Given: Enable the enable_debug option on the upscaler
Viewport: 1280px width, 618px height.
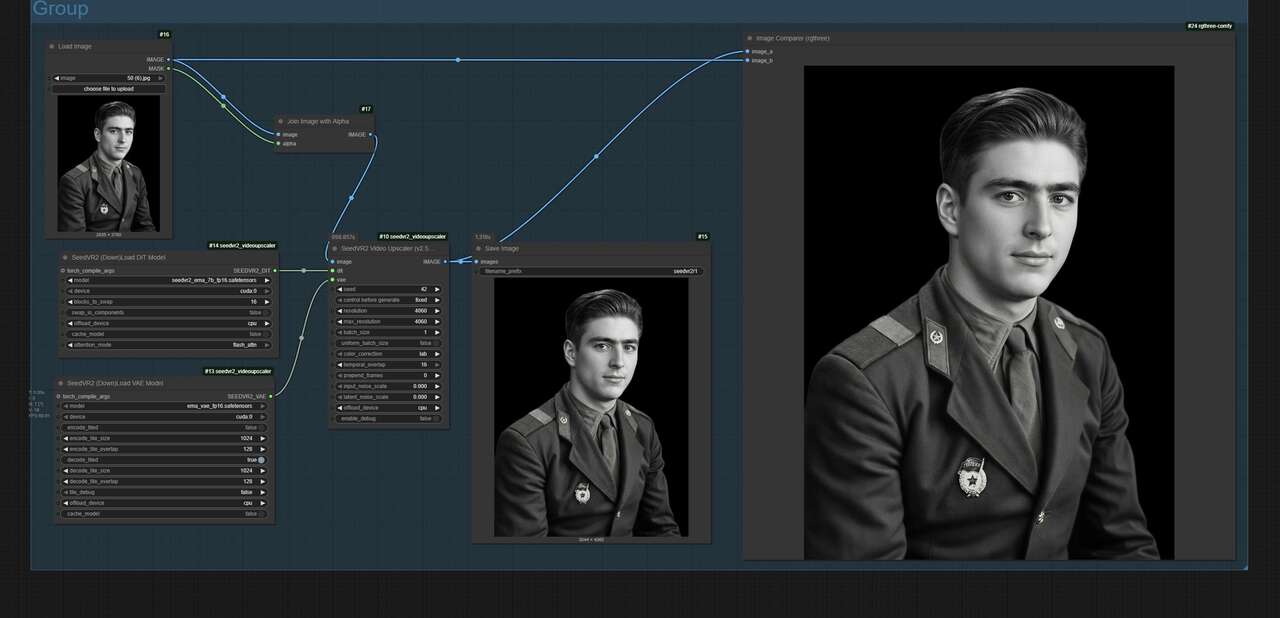Looking at the screenshot, I should tap(436, 418).
